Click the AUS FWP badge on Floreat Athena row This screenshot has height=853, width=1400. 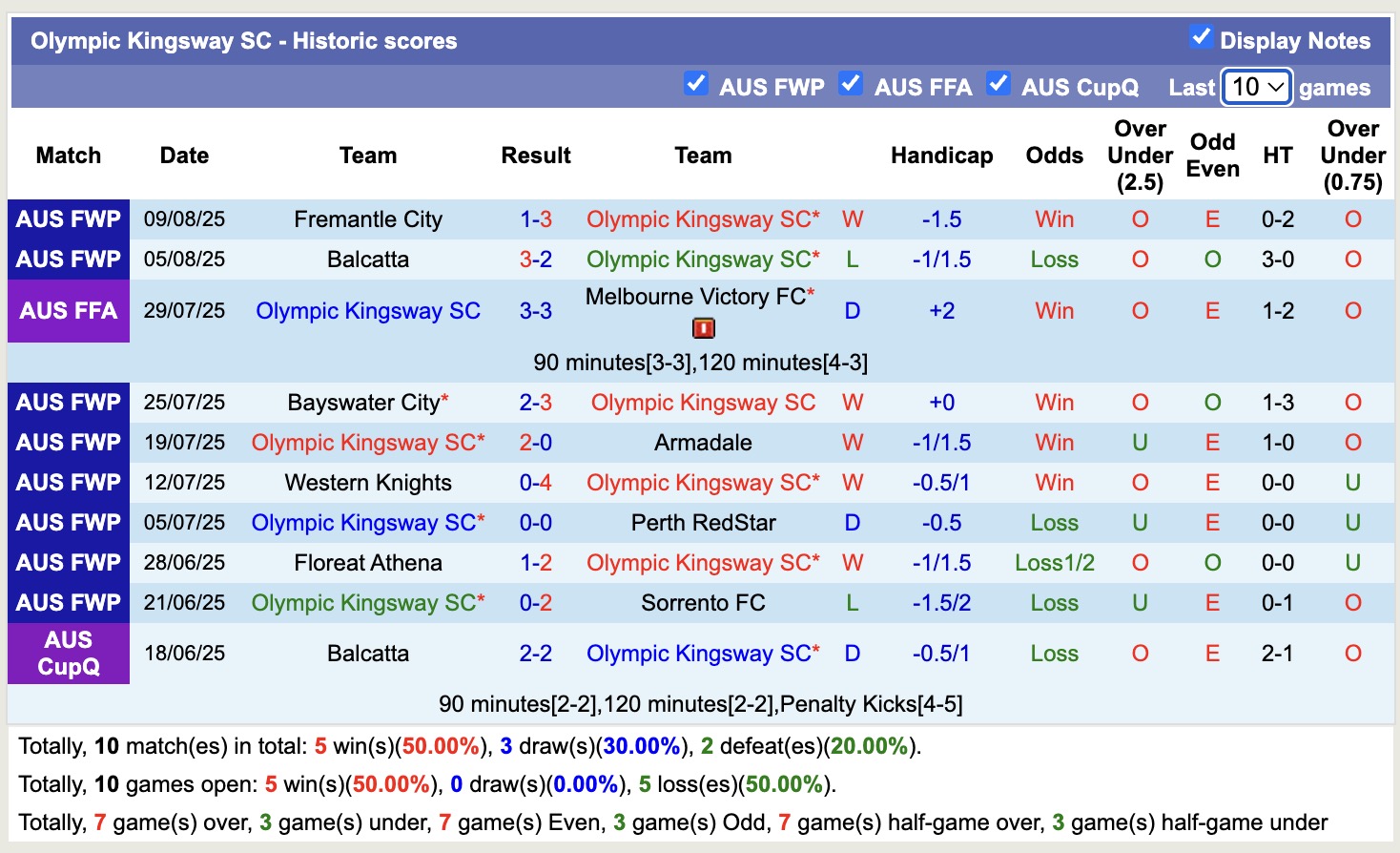68,562
